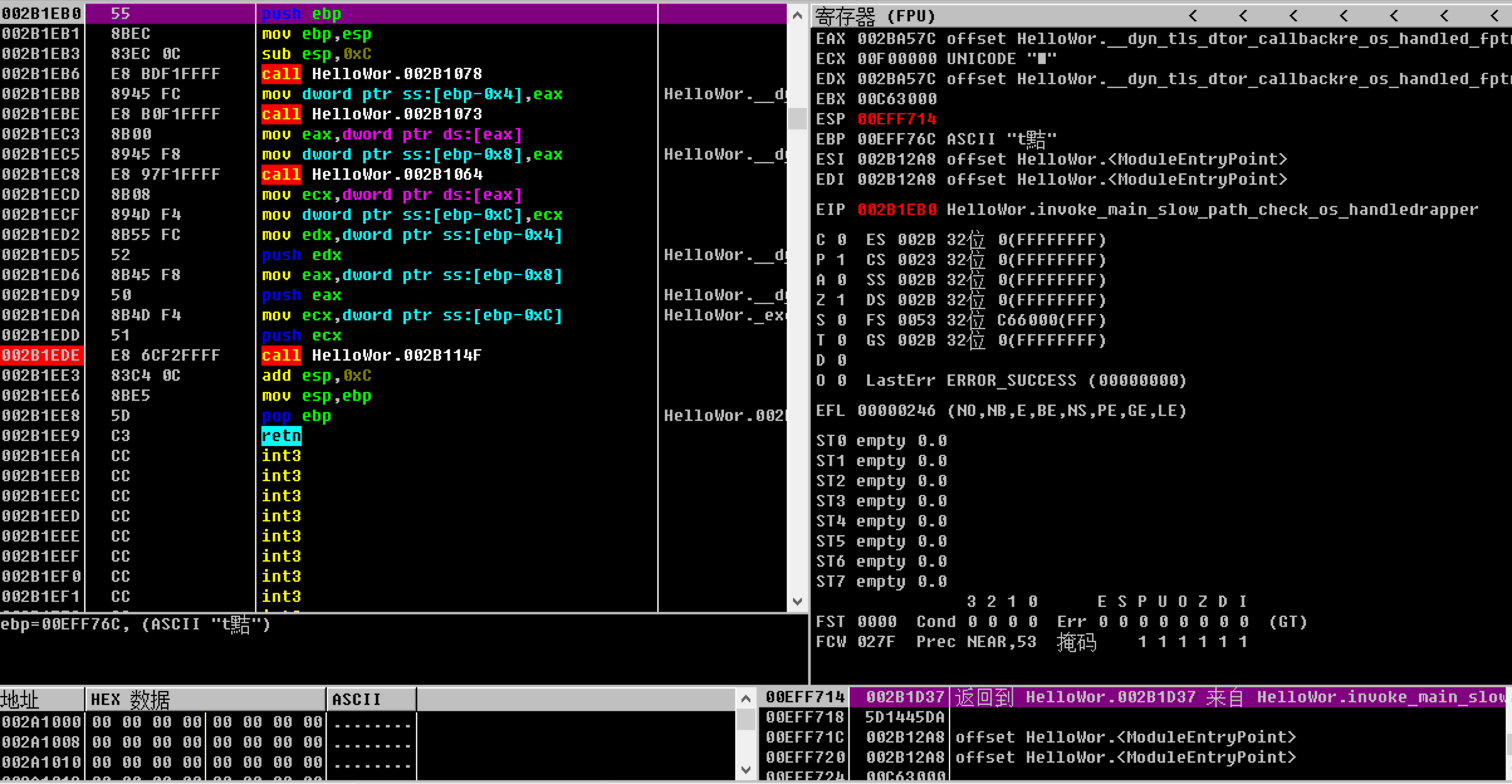Select the FCW 027F control word
1512x784 pixels.
[856, 641]
